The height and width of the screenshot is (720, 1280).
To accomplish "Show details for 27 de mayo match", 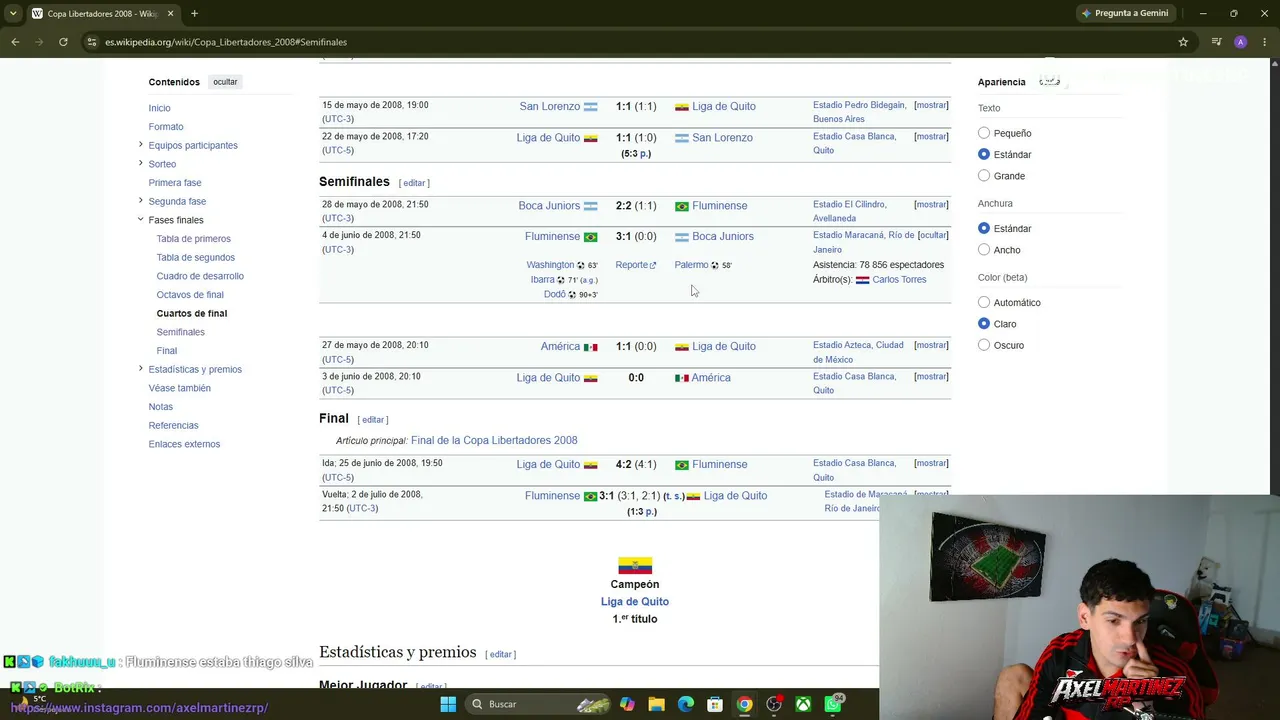I will 931,345.
